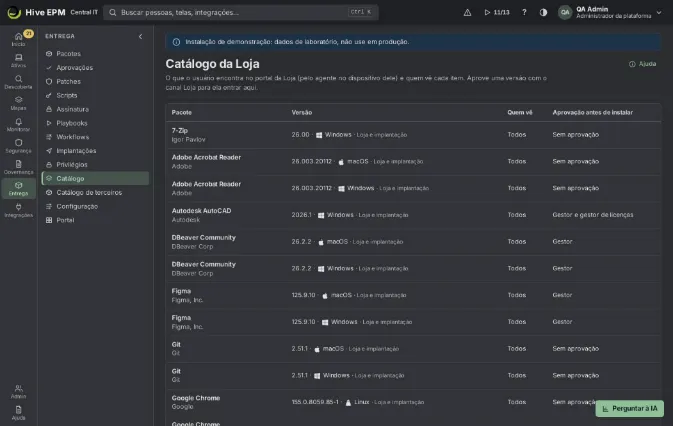Viewport: 673px width, 426px height.
Task: Open Privilégios in the Entrega menu
Action: 95,164
